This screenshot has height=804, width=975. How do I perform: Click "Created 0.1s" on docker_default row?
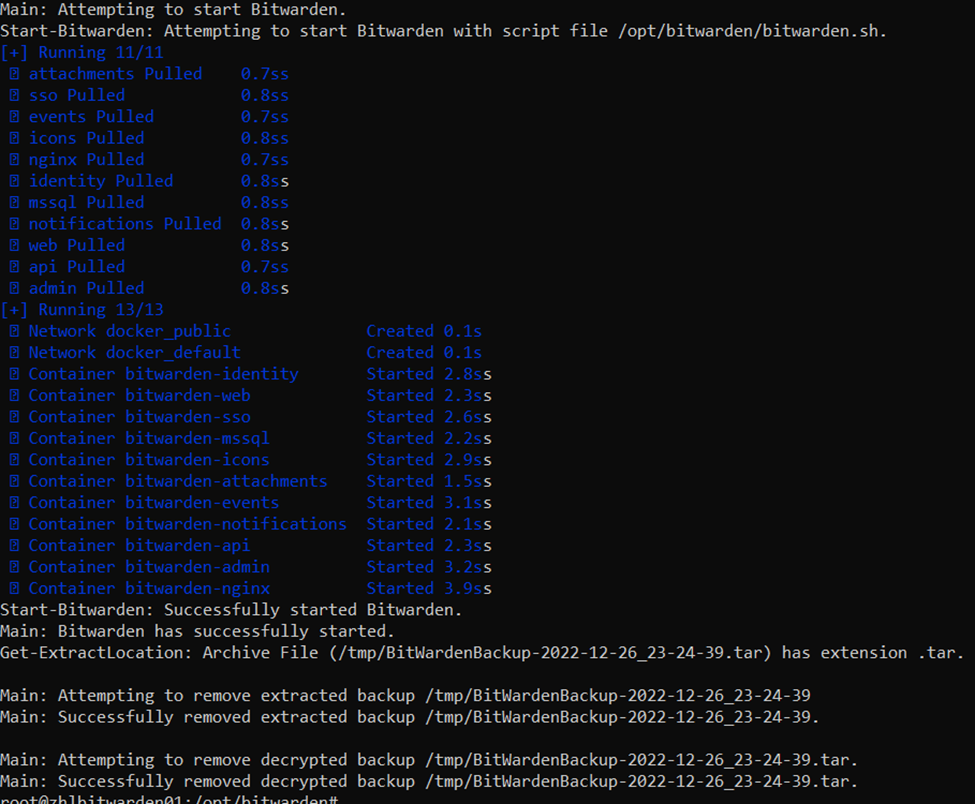coord(424,353)
